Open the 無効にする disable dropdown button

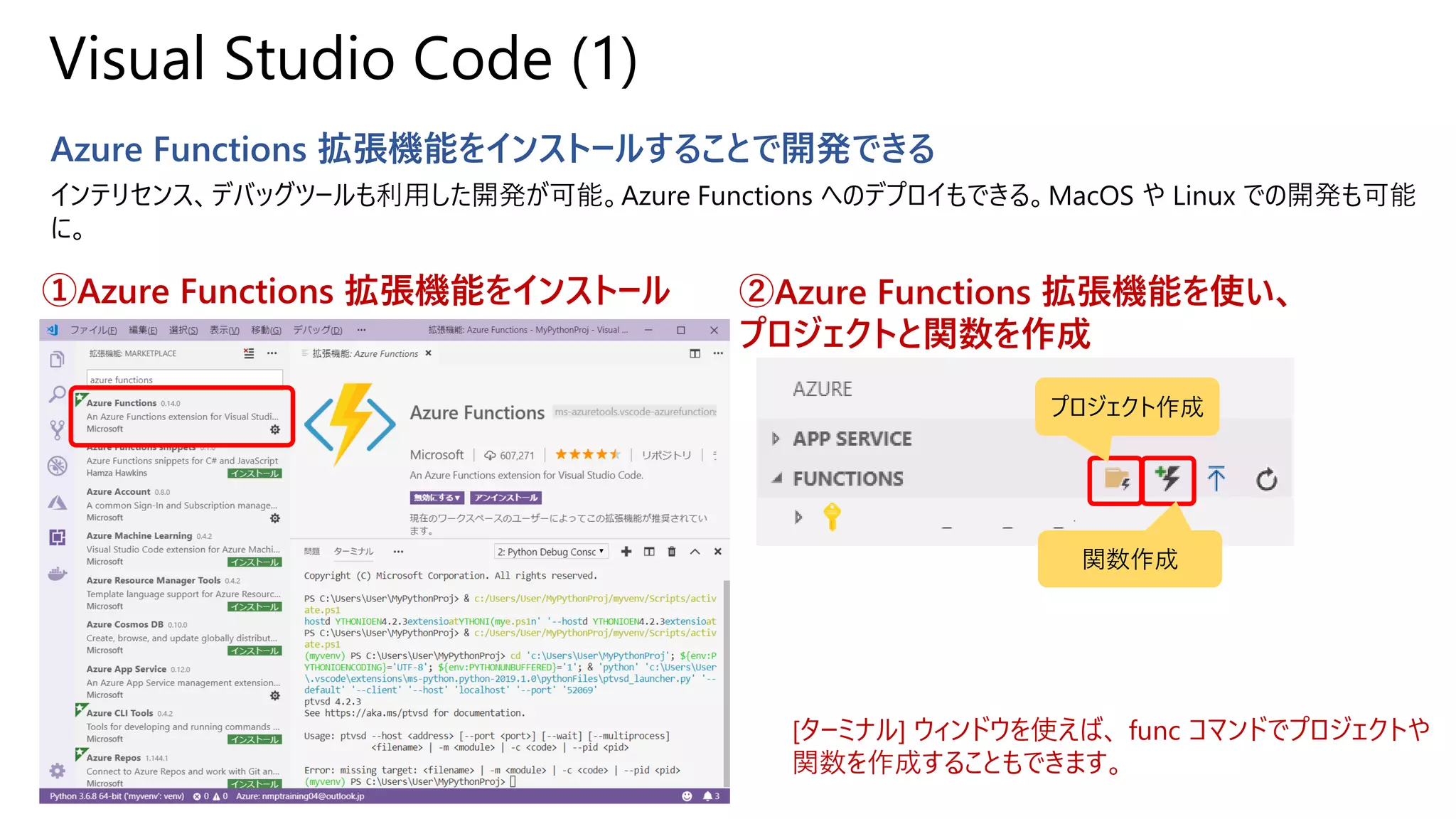click(437, 498)
